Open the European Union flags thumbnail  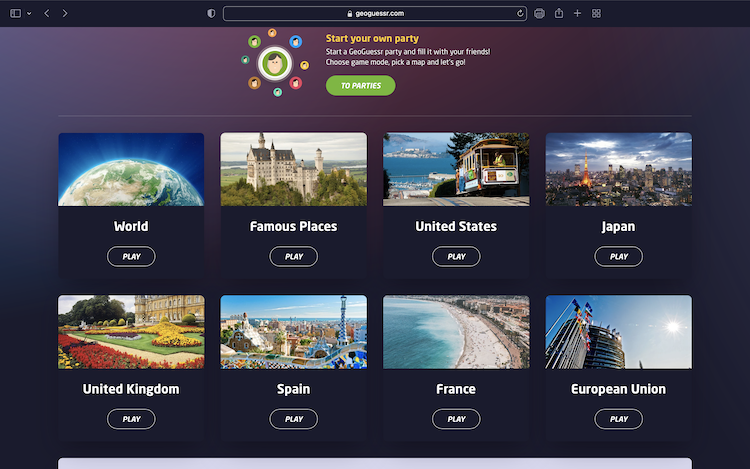pos(618,332)
